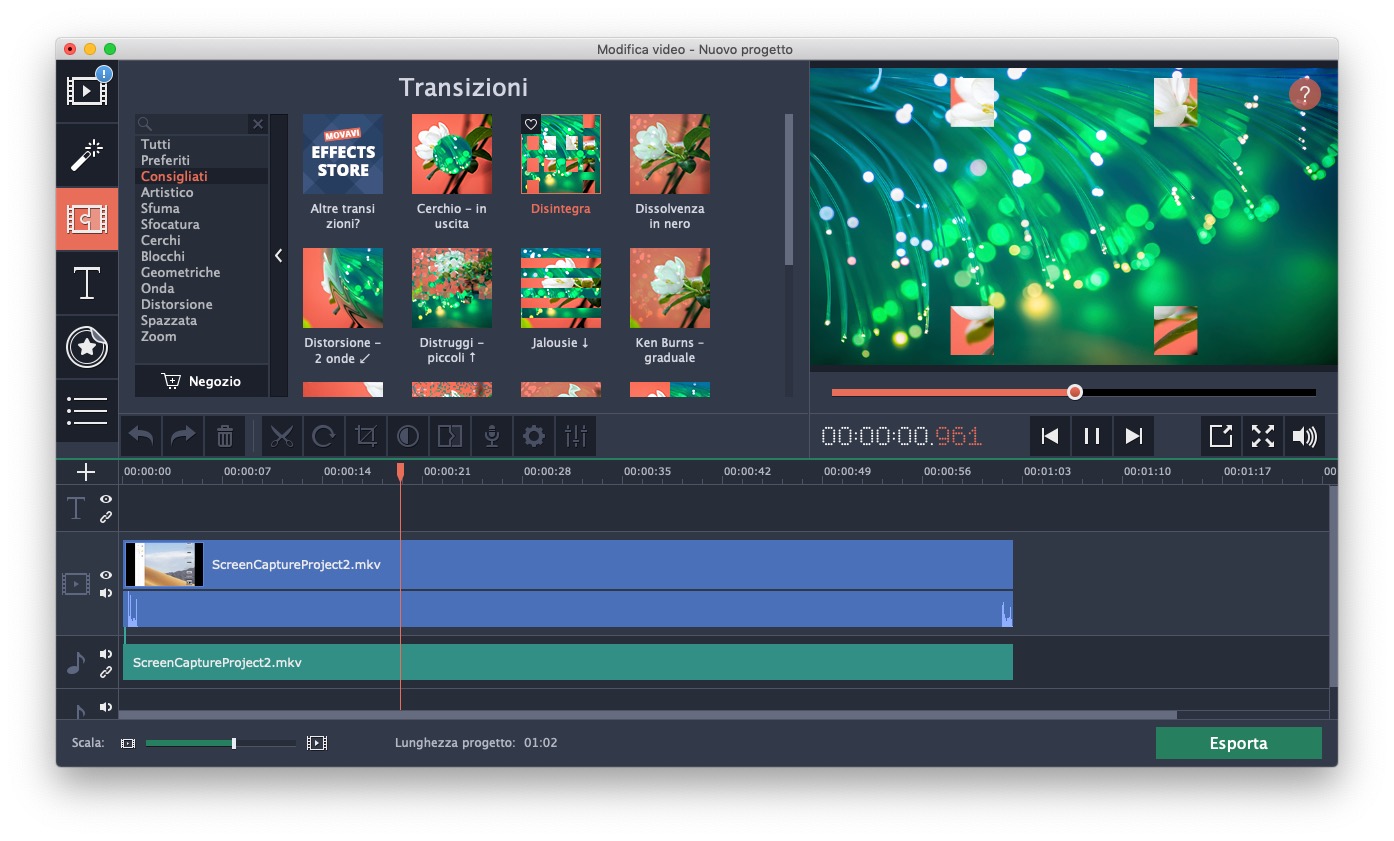Open the Movavi Effects Store thumbnail
Image resolution: width=1394 pixels, height=841 pixels.
(x=343, y=154)
